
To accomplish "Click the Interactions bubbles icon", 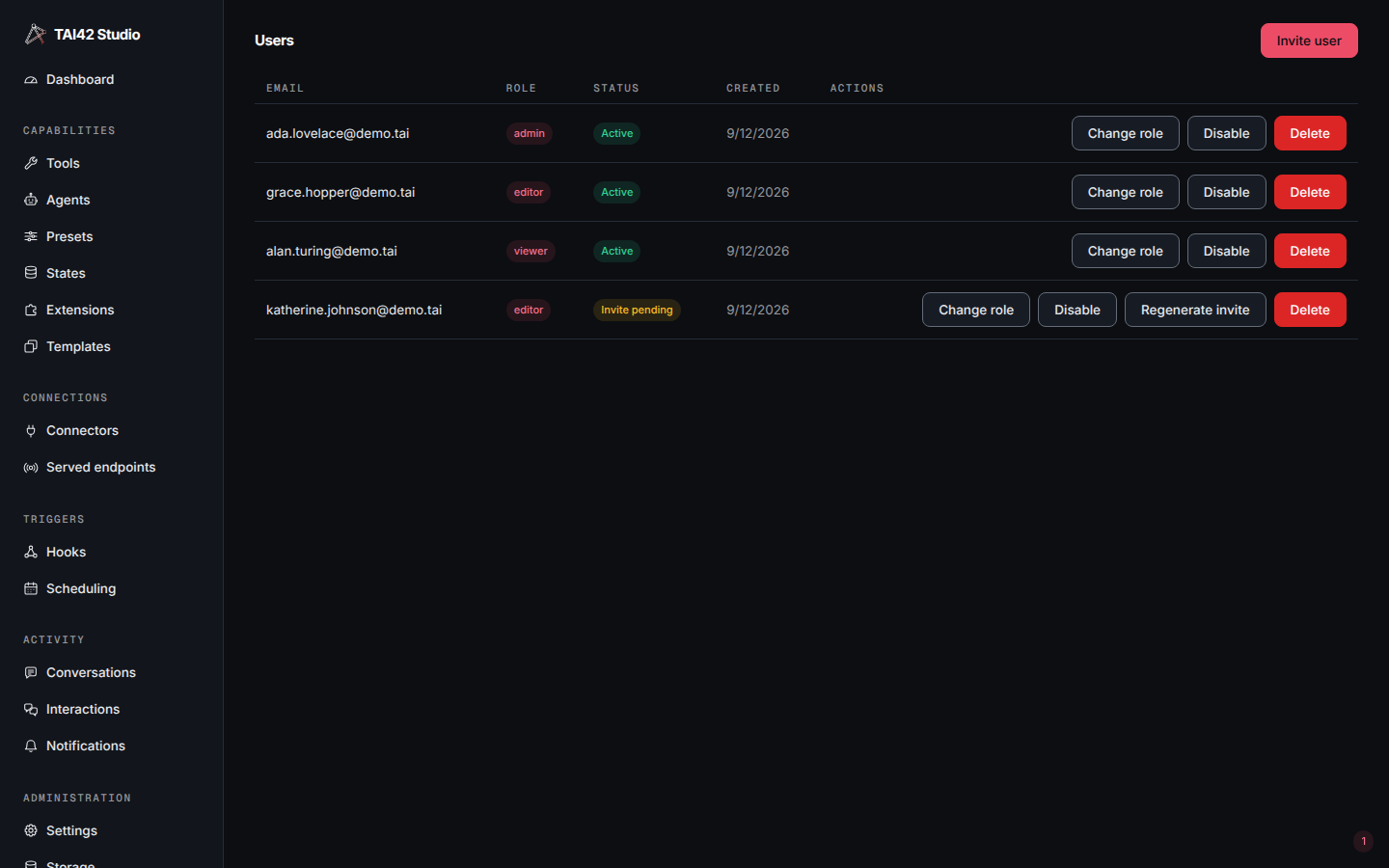I will (x=31, y=710).
